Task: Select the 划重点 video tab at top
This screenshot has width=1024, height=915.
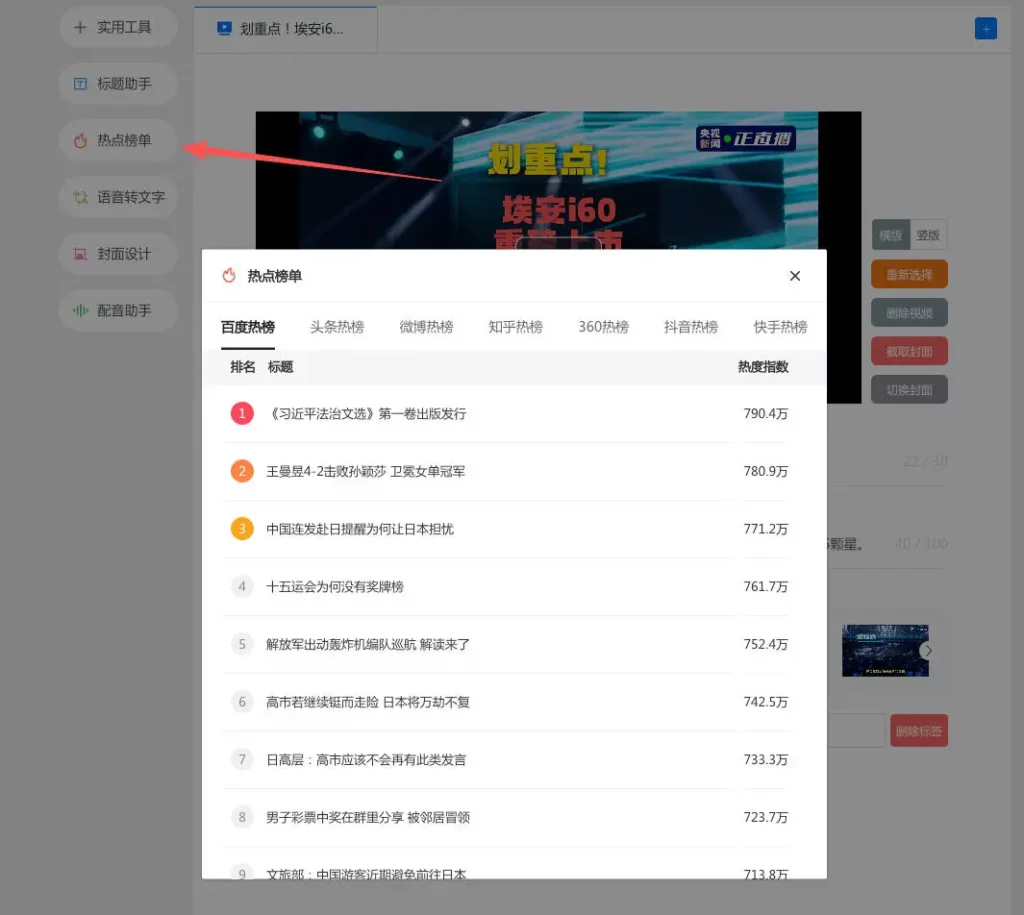Action: click(284, 29)
